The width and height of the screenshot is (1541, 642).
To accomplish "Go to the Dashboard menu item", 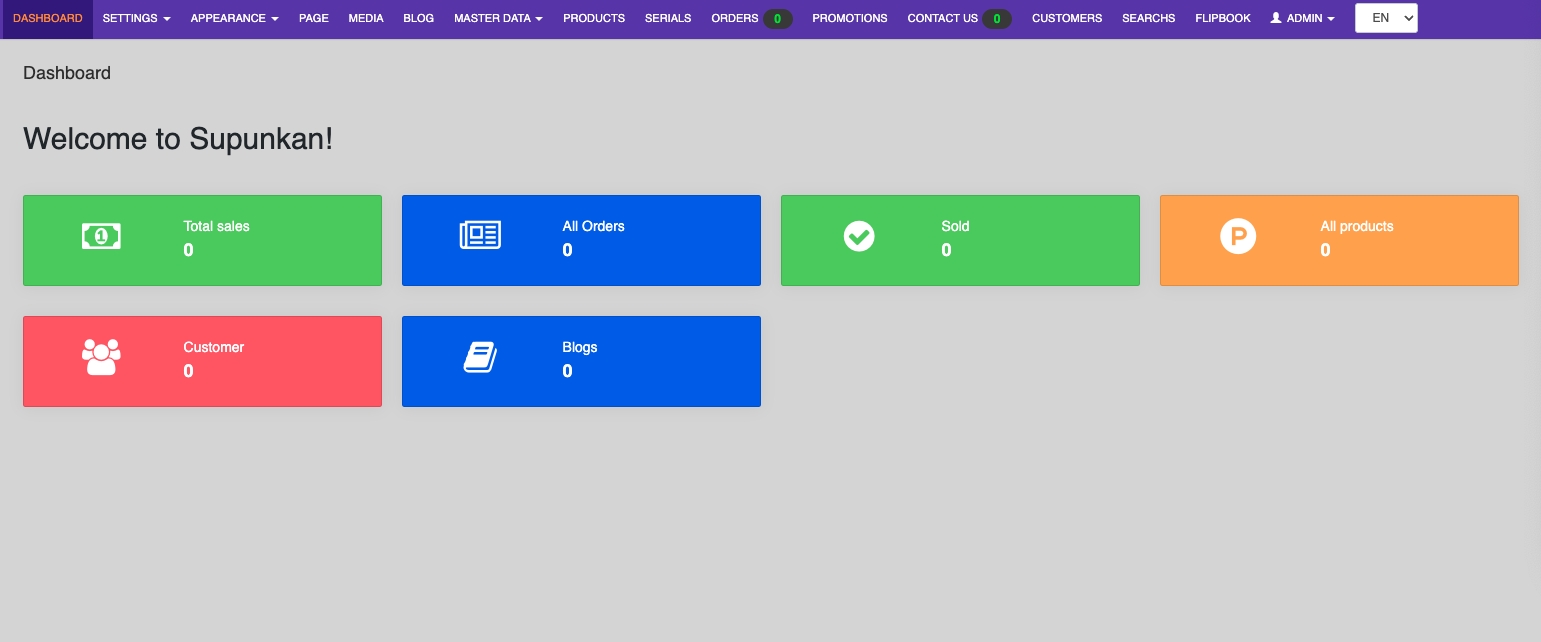I will 47,19.
